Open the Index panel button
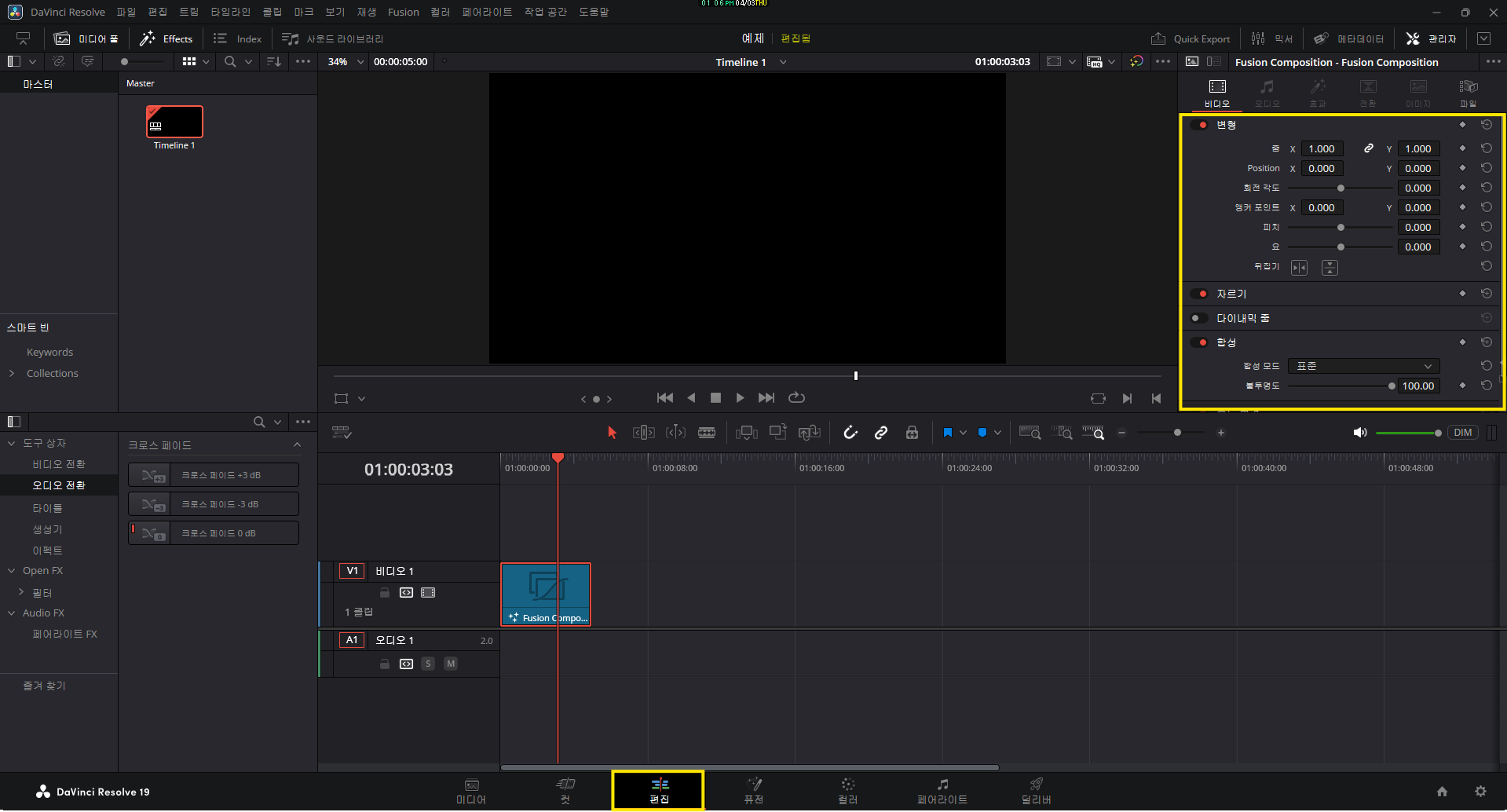Screen dimensions: 1507x812 coord(238,38)
